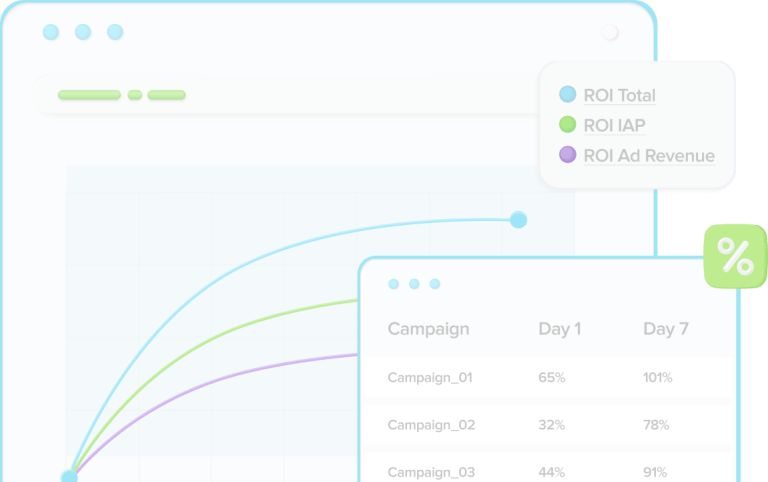
Task: Click first dot in the table window
Action: coord(393,284)
